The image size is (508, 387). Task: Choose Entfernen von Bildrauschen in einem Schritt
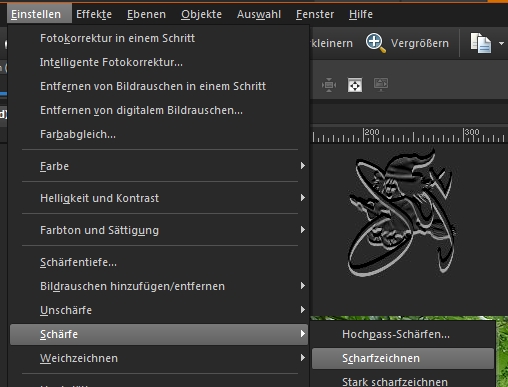coord(159,86)
